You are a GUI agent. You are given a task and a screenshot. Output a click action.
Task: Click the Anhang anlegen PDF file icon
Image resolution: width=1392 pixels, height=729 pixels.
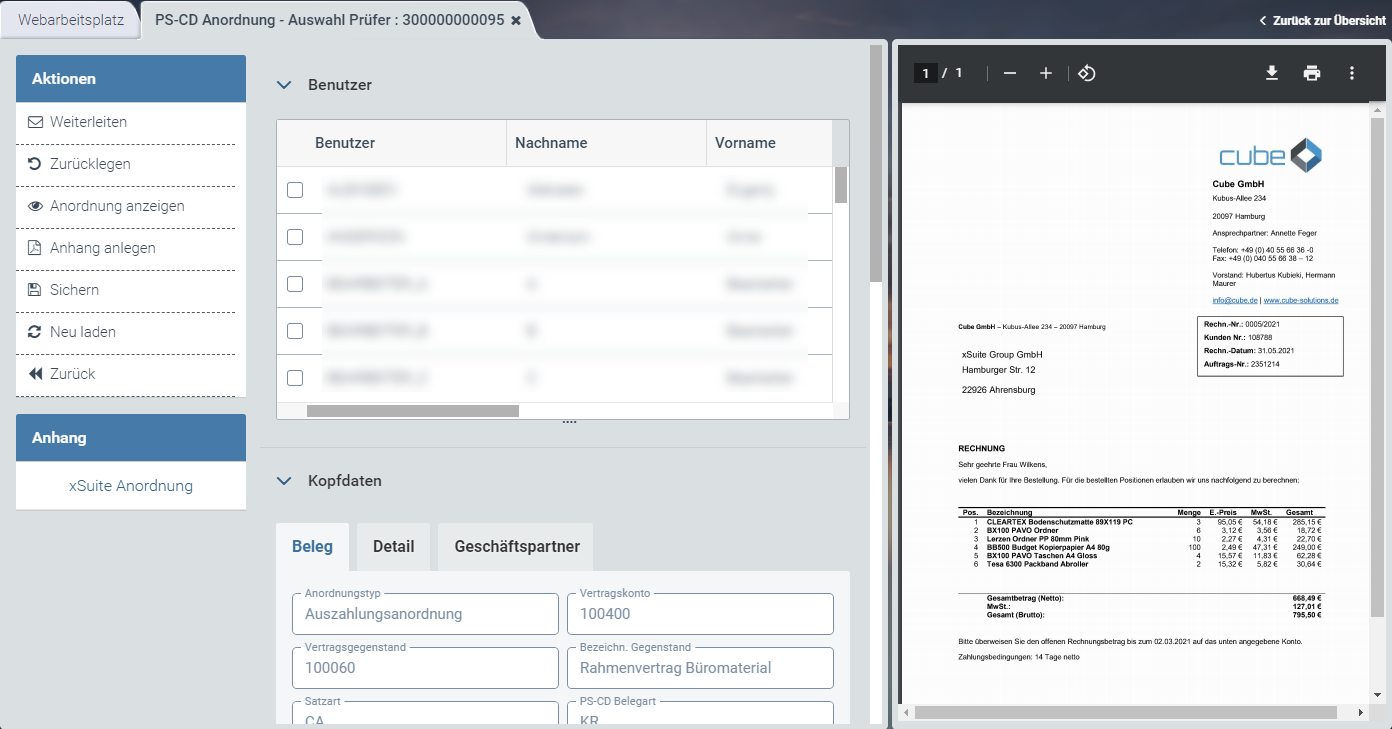pos(35,248)
